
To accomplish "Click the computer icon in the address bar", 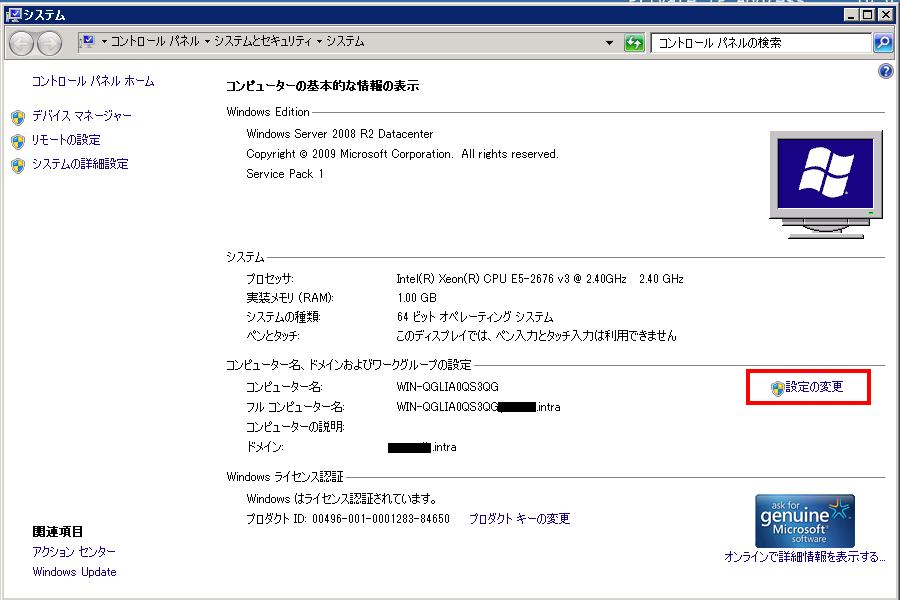I will pos(86,42).
